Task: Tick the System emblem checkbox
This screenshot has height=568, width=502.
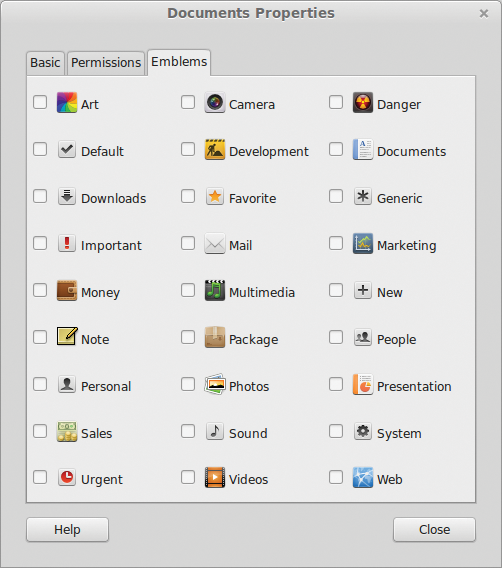Action: [336, 431]
